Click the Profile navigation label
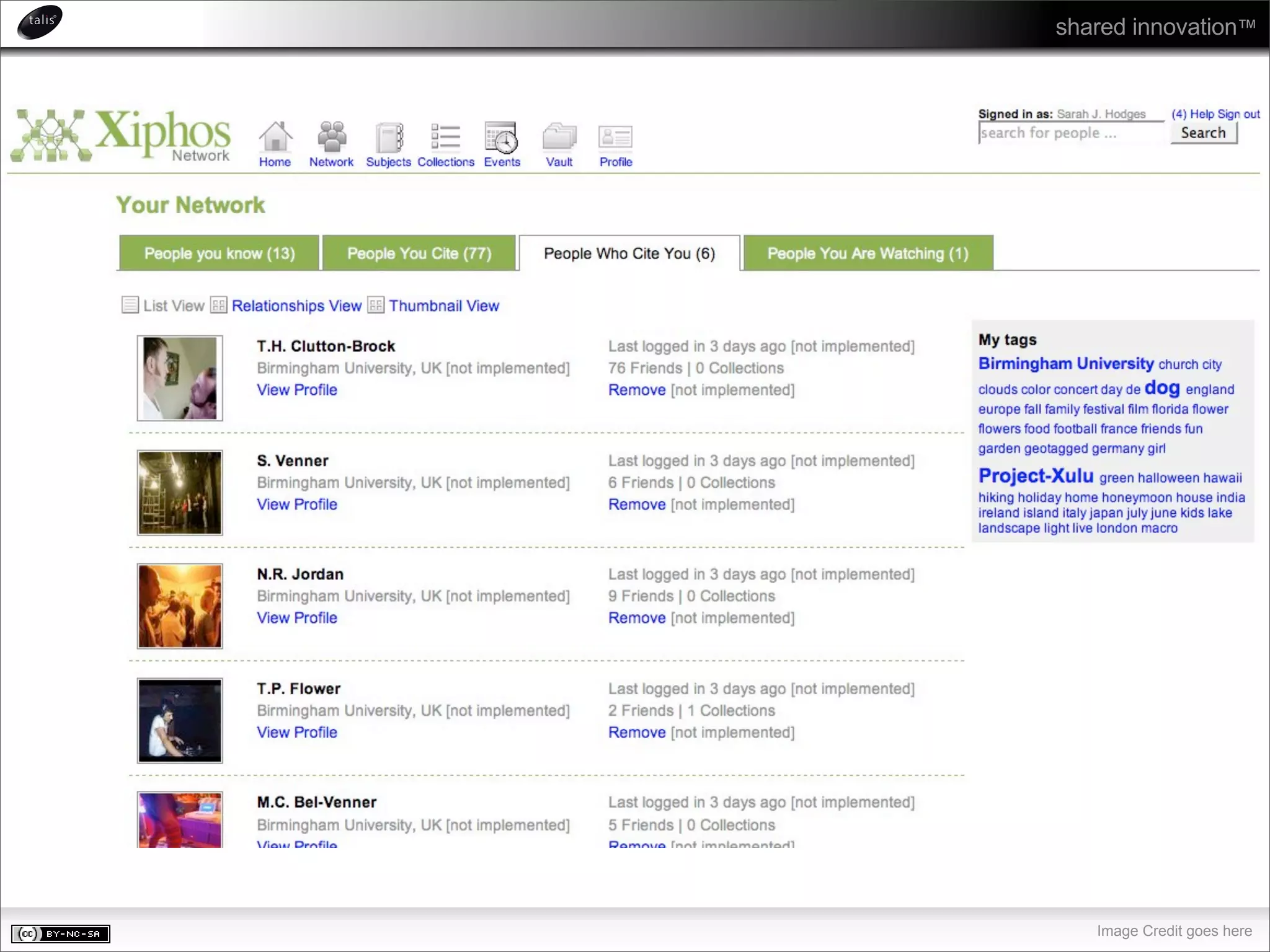 pyautogui.click(x=616, y=162)
